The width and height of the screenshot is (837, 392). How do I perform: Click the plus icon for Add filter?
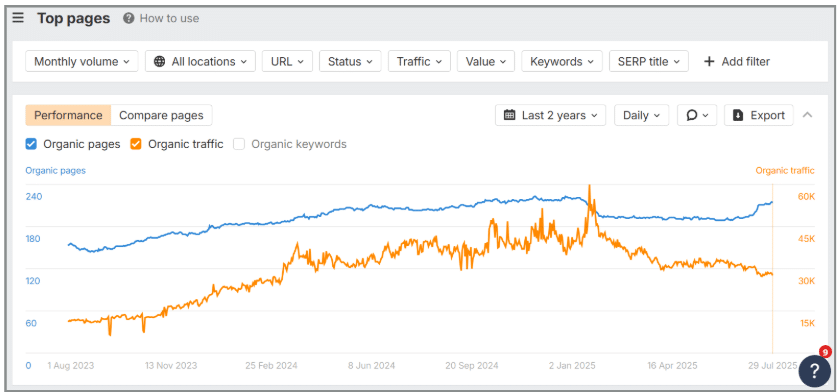709,61
